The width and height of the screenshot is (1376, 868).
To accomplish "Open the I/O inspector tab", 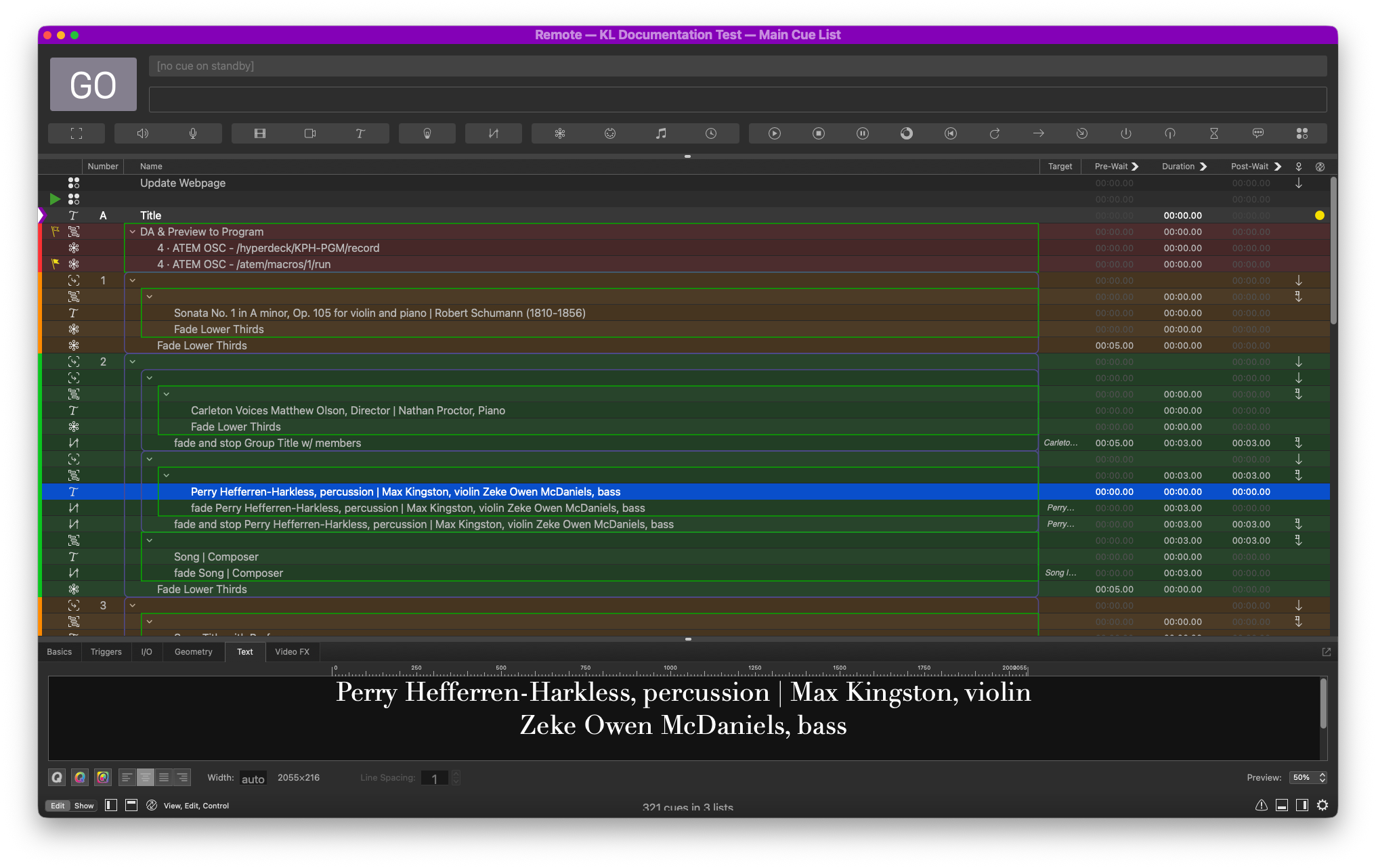I will pos(147,651).
